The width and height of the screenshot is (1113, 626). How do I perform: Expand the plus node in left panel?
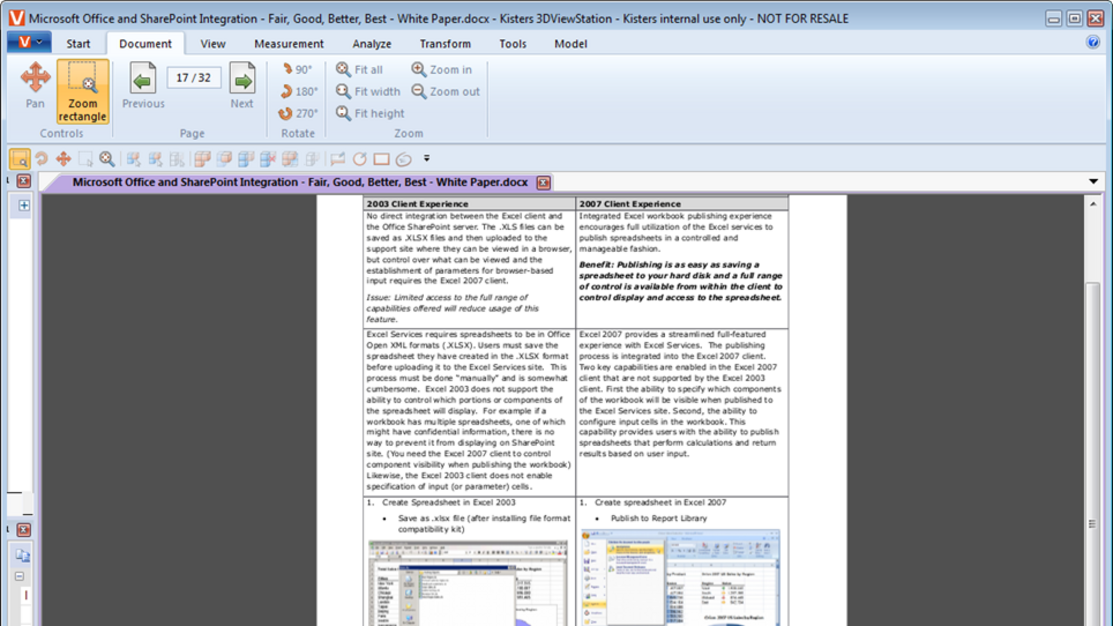coord(23,205)
